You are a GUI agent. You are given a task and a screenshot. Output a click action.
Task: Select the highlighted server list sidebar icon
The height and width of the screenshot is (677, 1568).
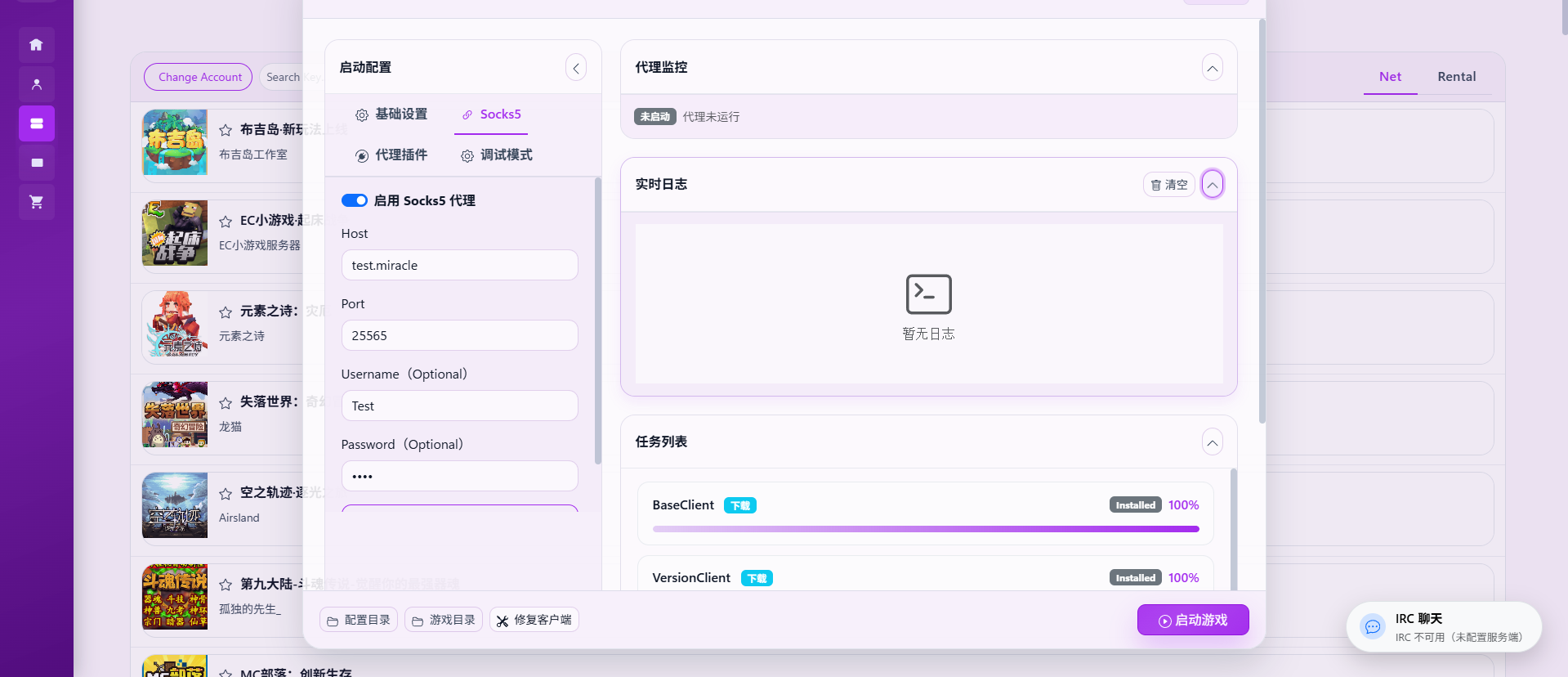37,123
